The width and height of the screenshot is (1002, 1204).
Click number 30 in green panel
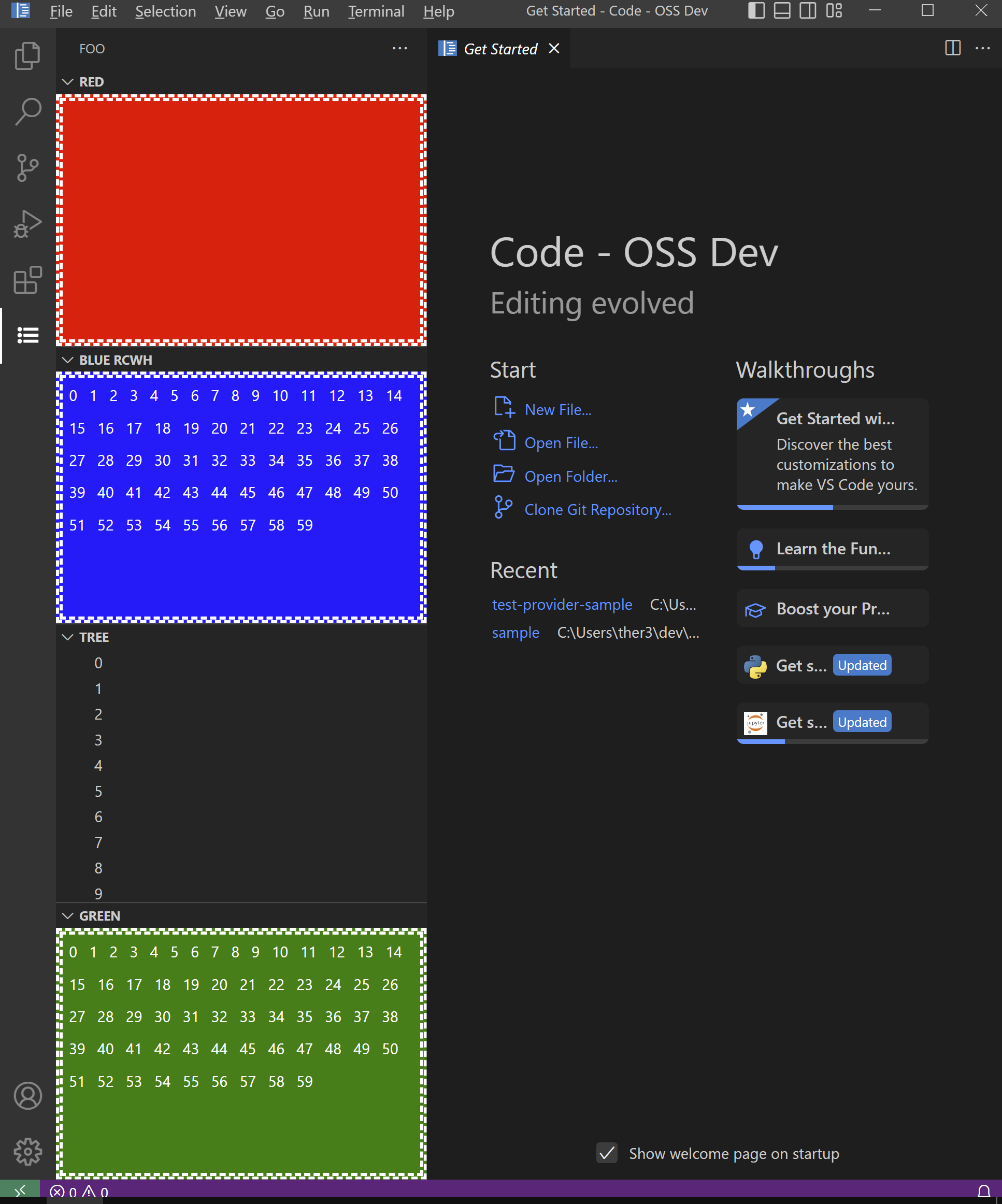(x=162, y=1017)
